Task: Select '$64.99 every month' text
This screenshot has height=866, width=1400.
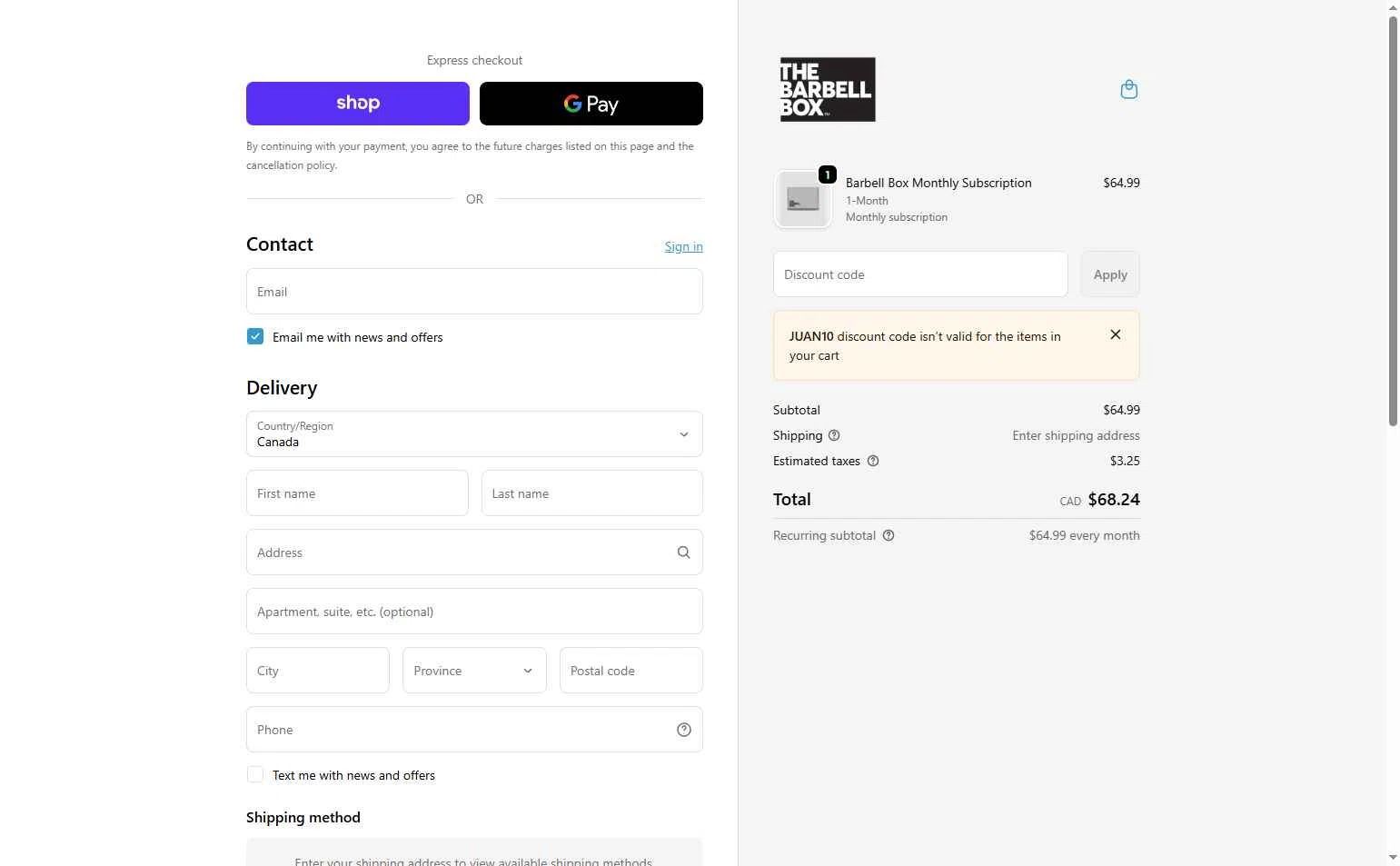Action: pyautogui.click(x=1085, y=535)
